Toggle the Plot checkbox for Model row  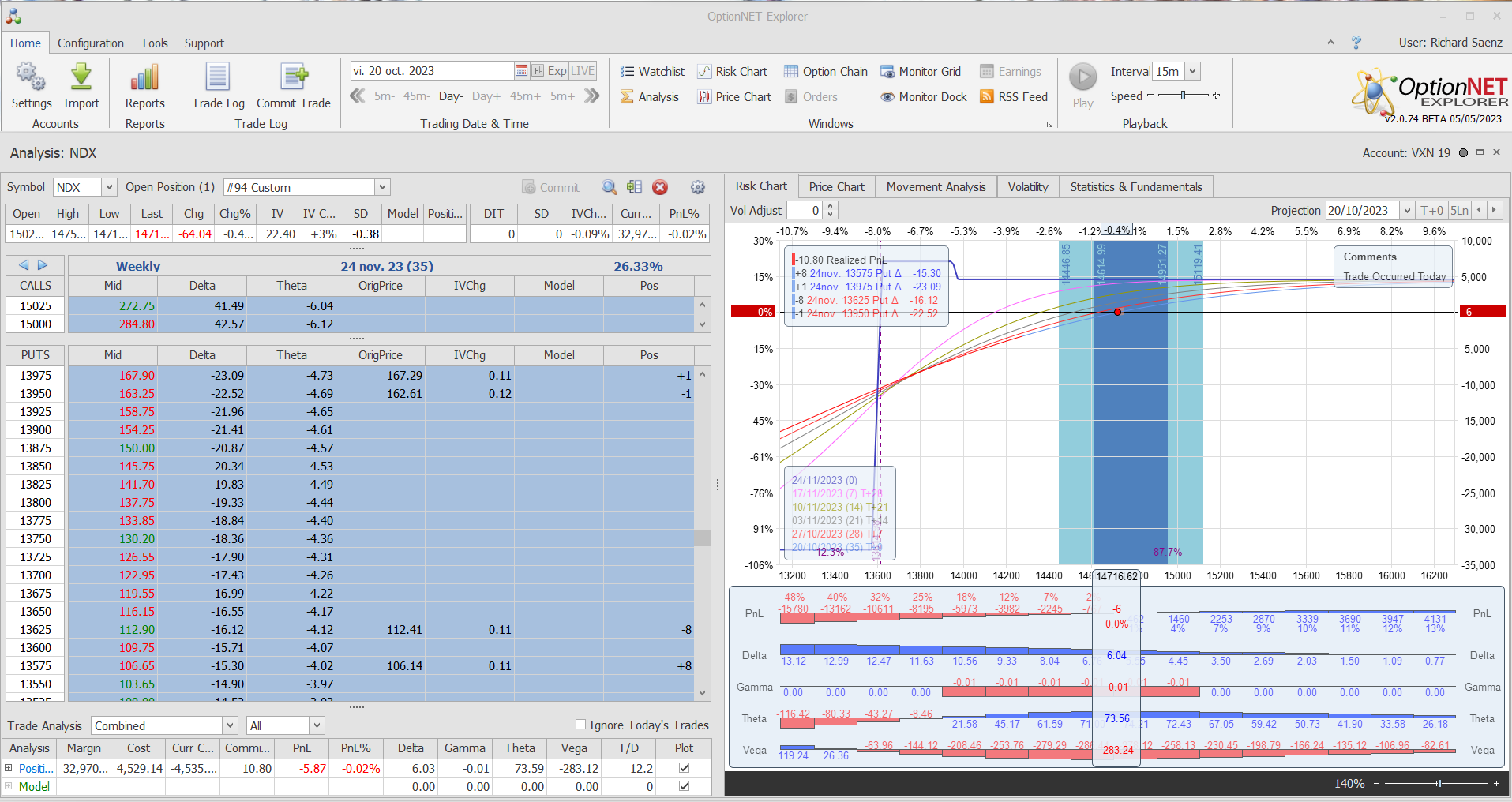point(684,786)
